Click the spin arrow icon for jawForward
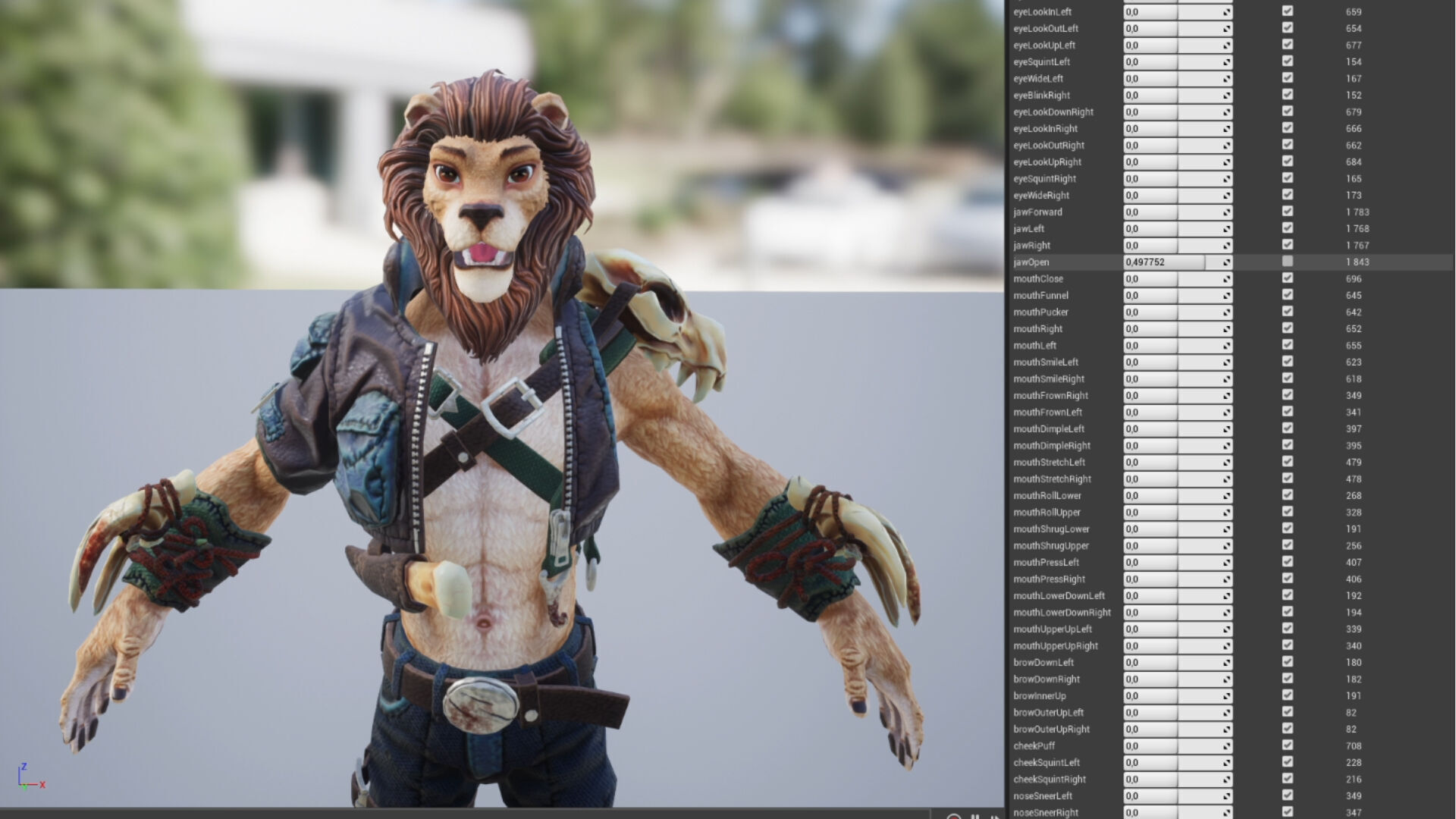Image resolution: width=1456 pixels, height=819 pixels. coord(1226,212)
